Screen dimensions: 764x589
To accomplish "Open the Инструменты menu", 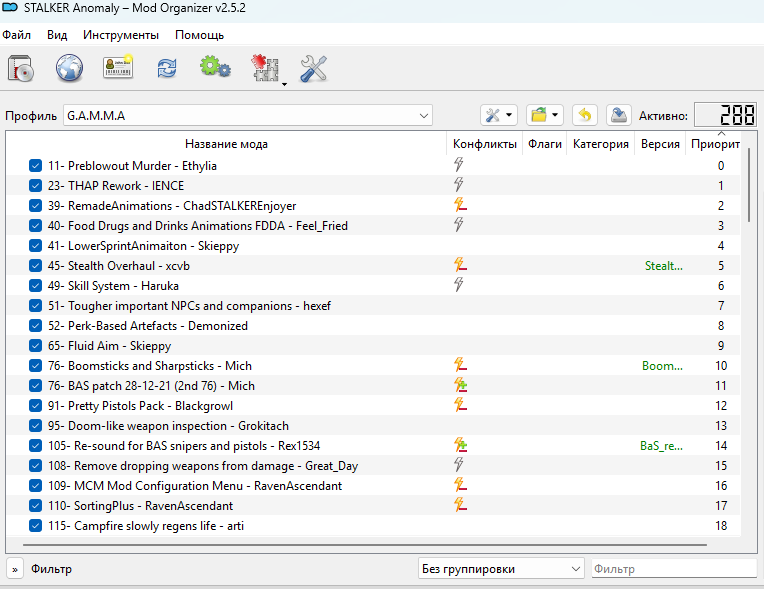I will tap(120, 35).
